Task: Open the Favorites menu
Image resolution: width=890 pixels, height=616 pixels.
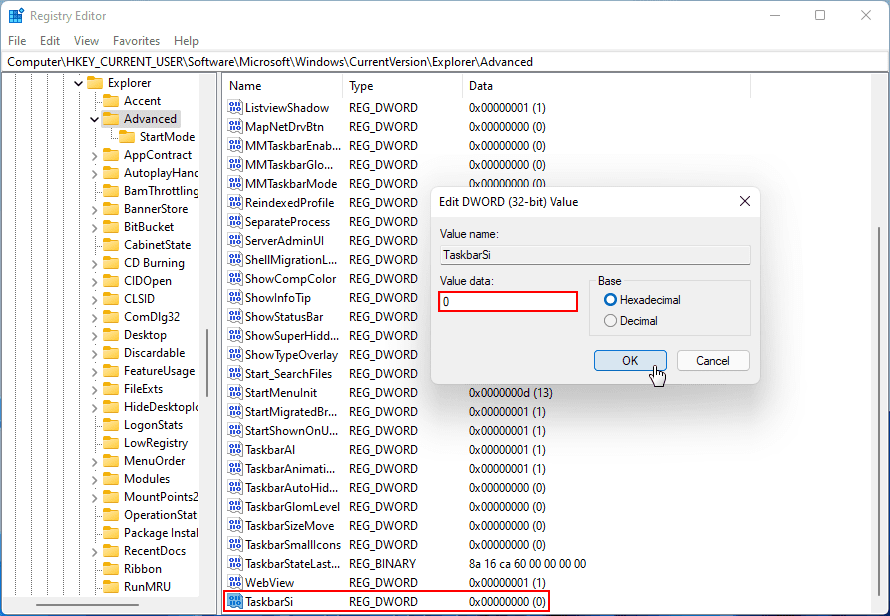Action: click(136, 41)
